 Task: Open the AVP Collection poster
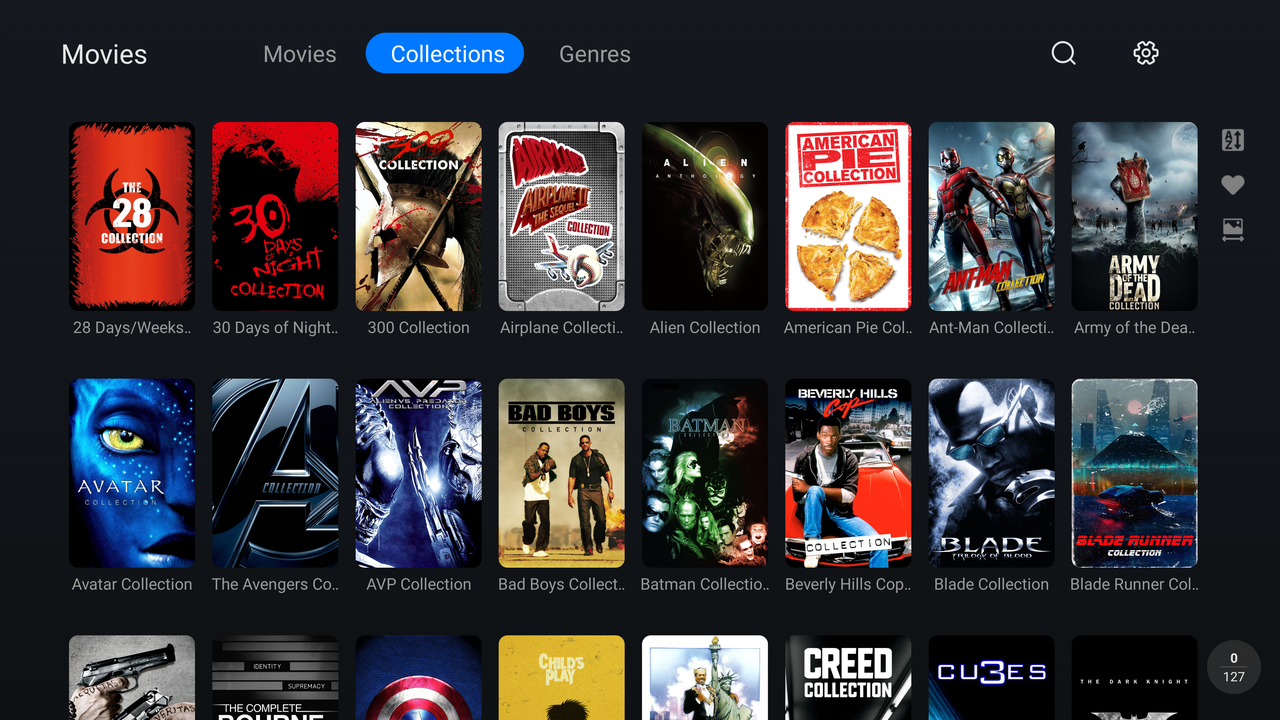(418, 473)
